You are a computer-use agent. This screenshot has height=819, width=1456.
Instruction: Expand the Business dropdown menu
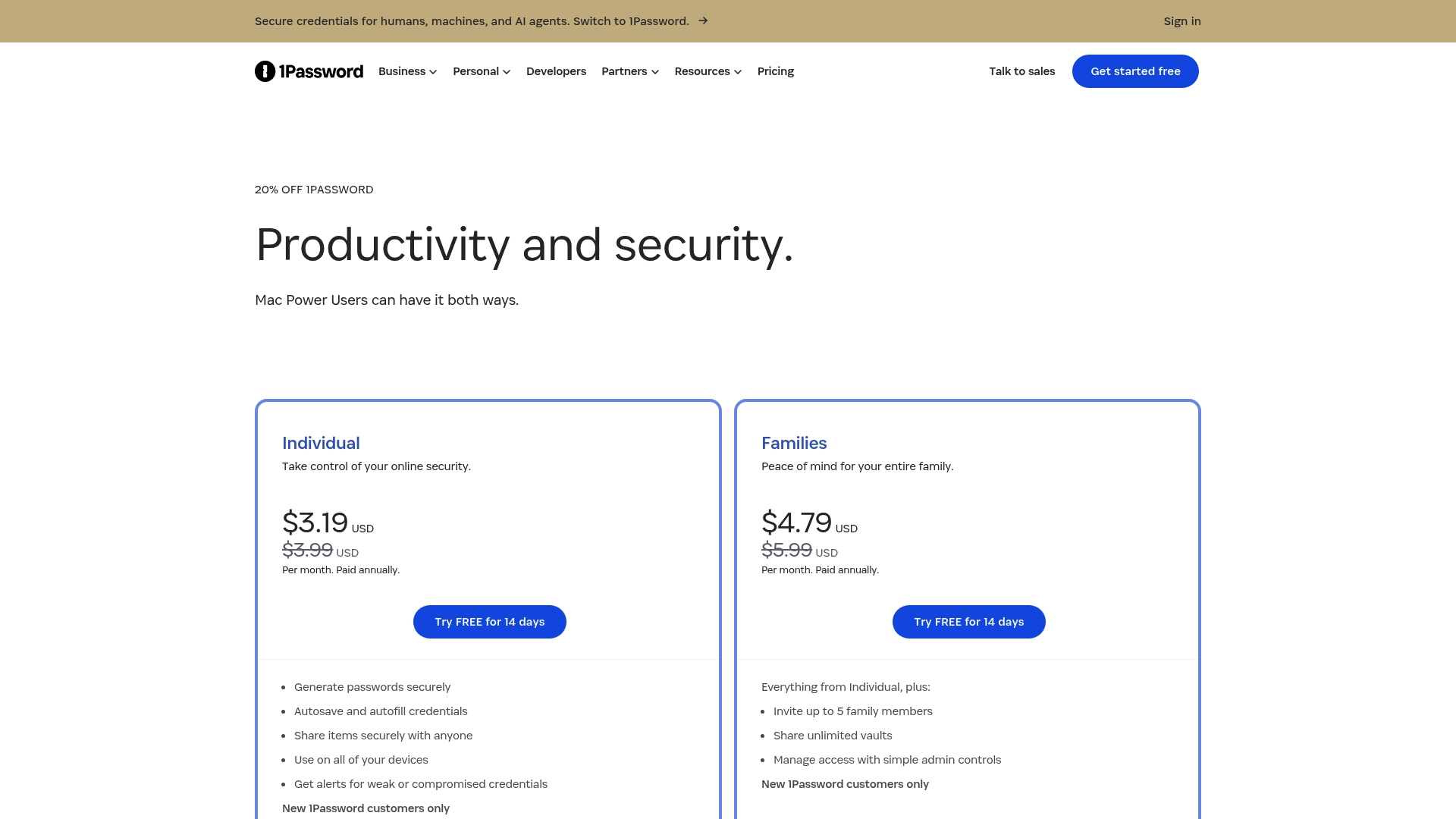point(407,71)
